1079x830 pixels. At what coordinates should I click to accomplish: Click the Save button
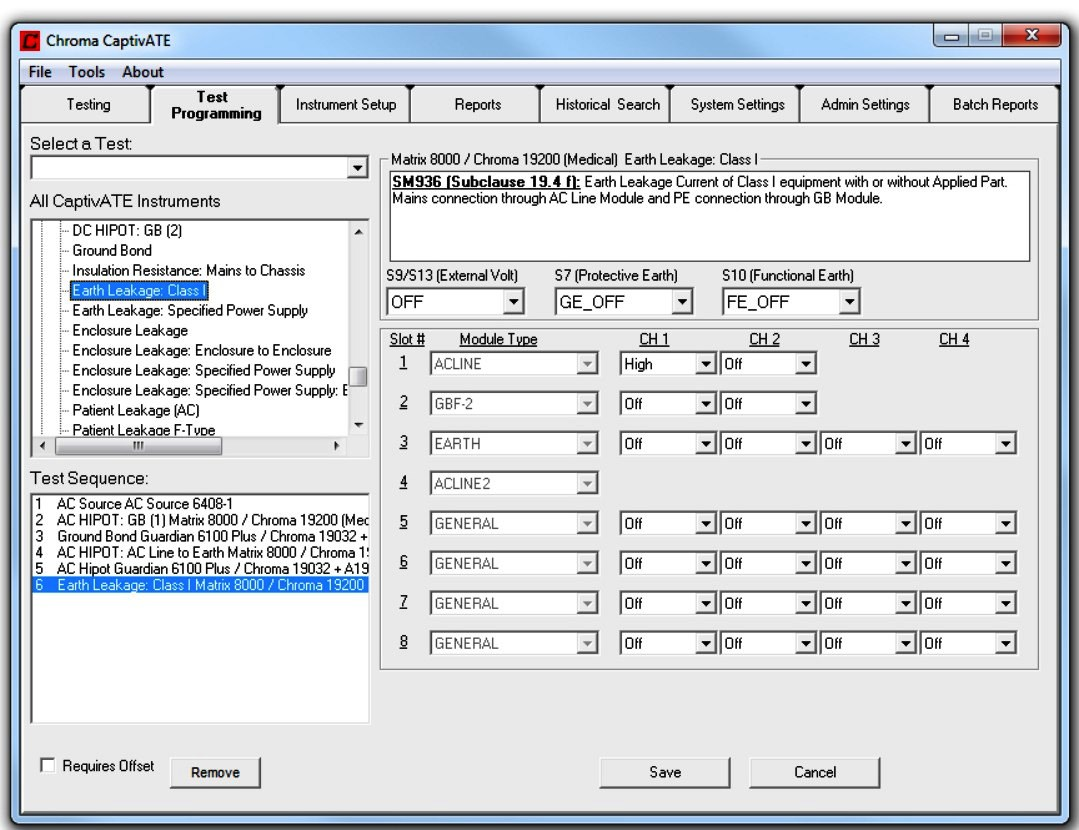tap(665, 772)
